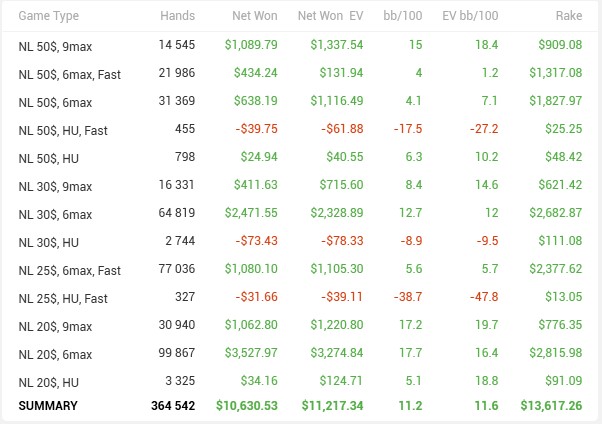This screenshot has width=602, height=424.
Task: Click the NL 50$, HU, Fast game type
Action: point(65,130)
